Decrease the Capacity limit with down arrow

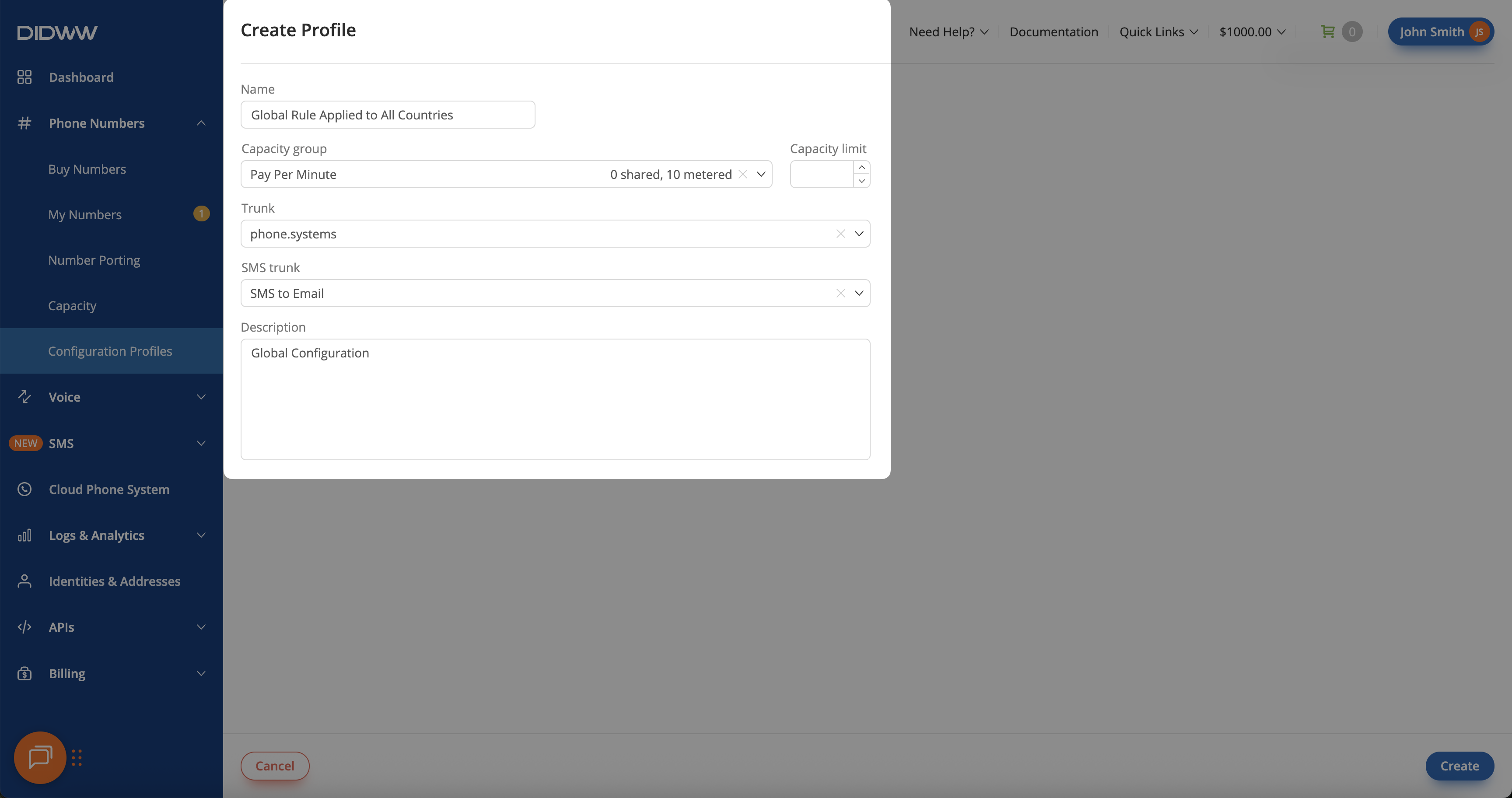861,181
